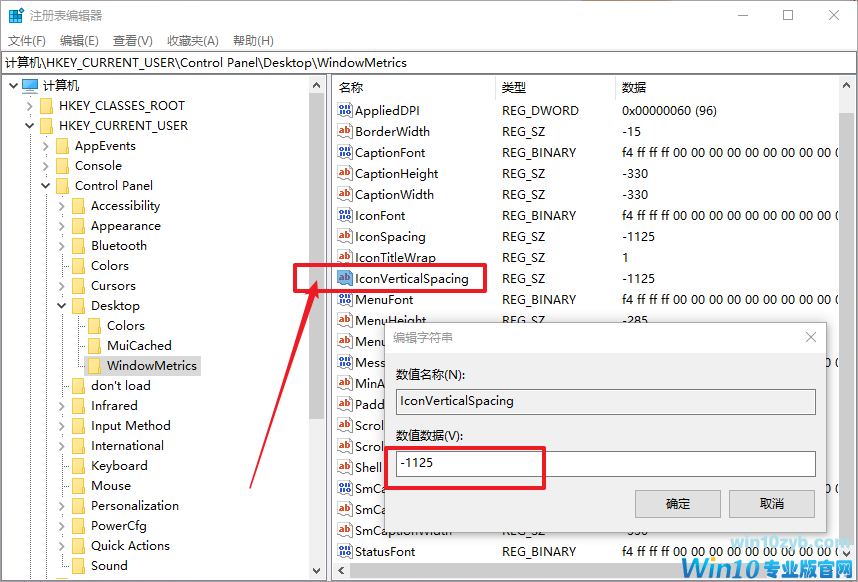Viewport: 858px width, 582px height.
Task: Click the AppEvents folder icon
Action: pyautogui.click(x=62, y=146)
